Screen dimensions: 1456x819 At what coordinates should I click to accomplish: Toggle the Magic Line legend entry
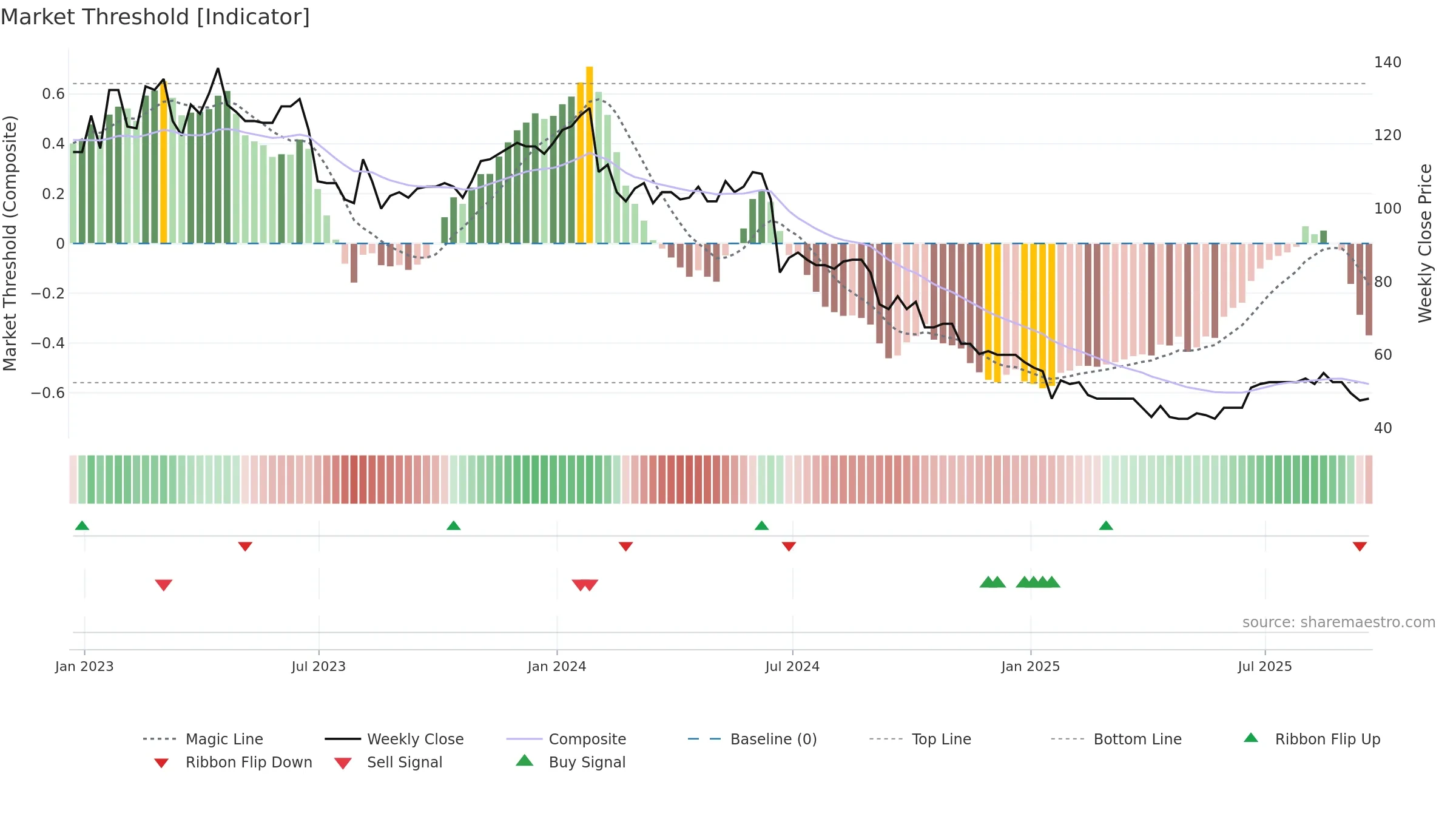coord(203,739)
